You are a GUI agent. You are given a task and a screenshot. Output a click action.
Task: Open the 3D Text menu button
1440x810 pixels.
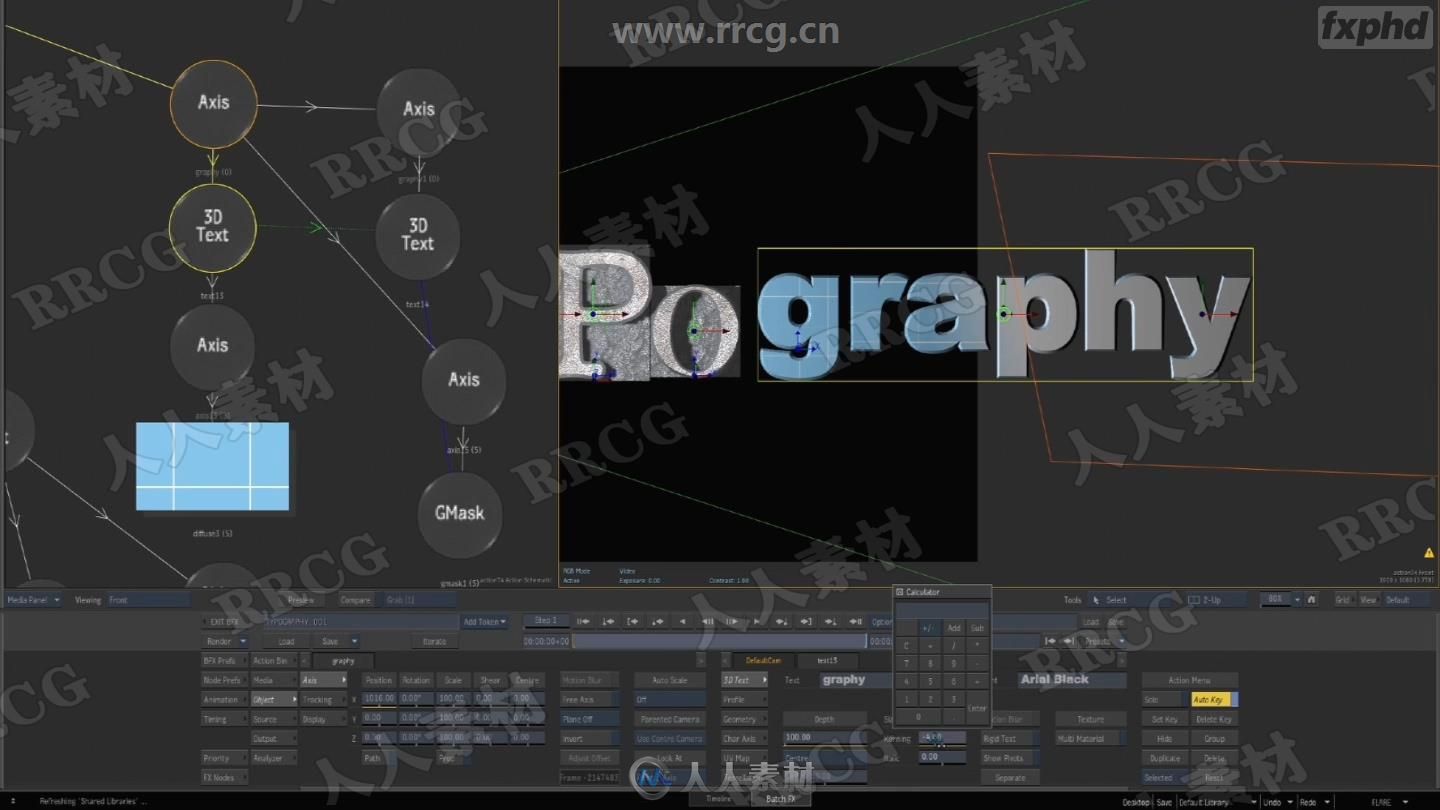[744, 680]
